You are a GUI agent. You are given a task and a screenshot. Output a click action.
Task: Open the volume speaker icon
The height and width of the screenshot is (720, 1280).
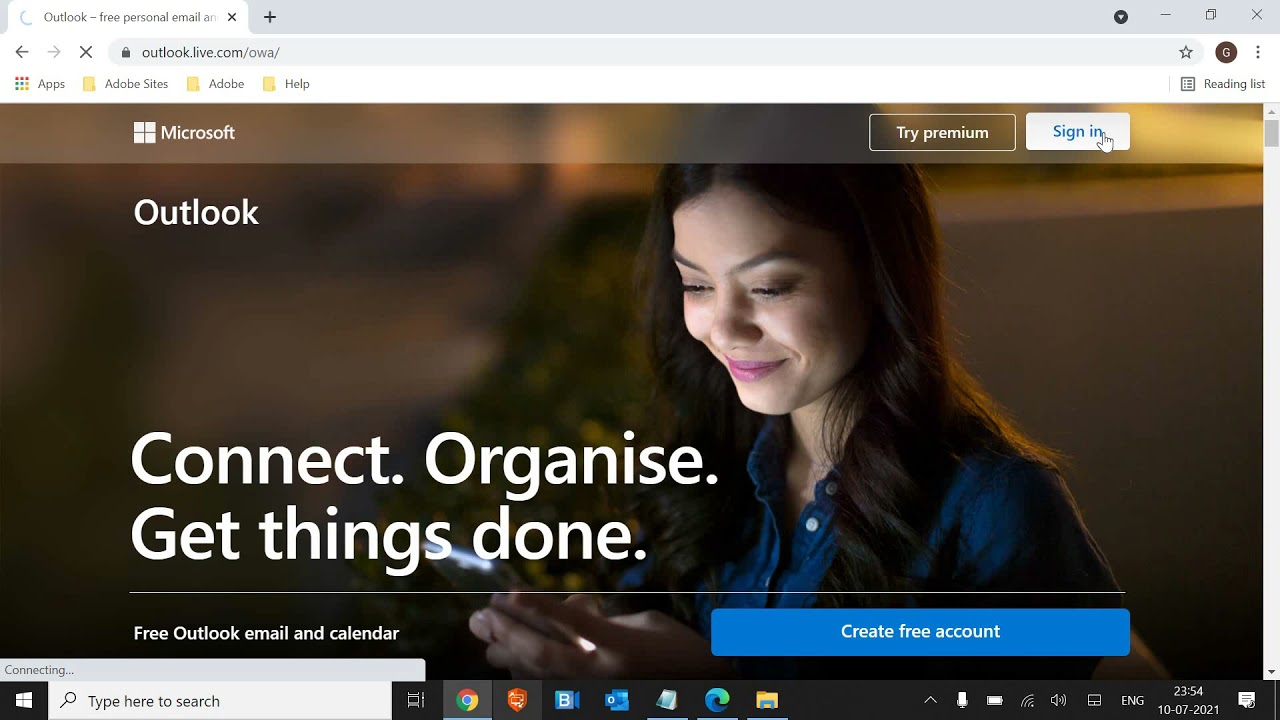(1059, 700)
